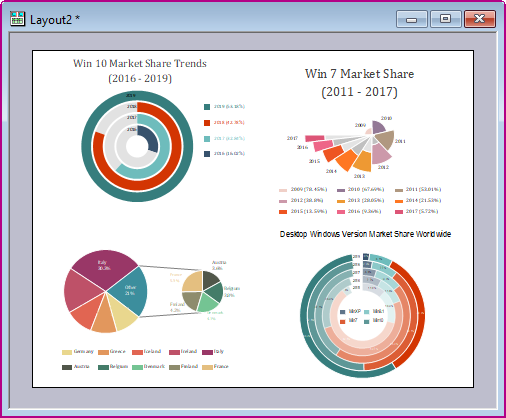Click the 2019 teal legend swatch
The width and height of the screenshot is (506, 418).
[207, 107]
